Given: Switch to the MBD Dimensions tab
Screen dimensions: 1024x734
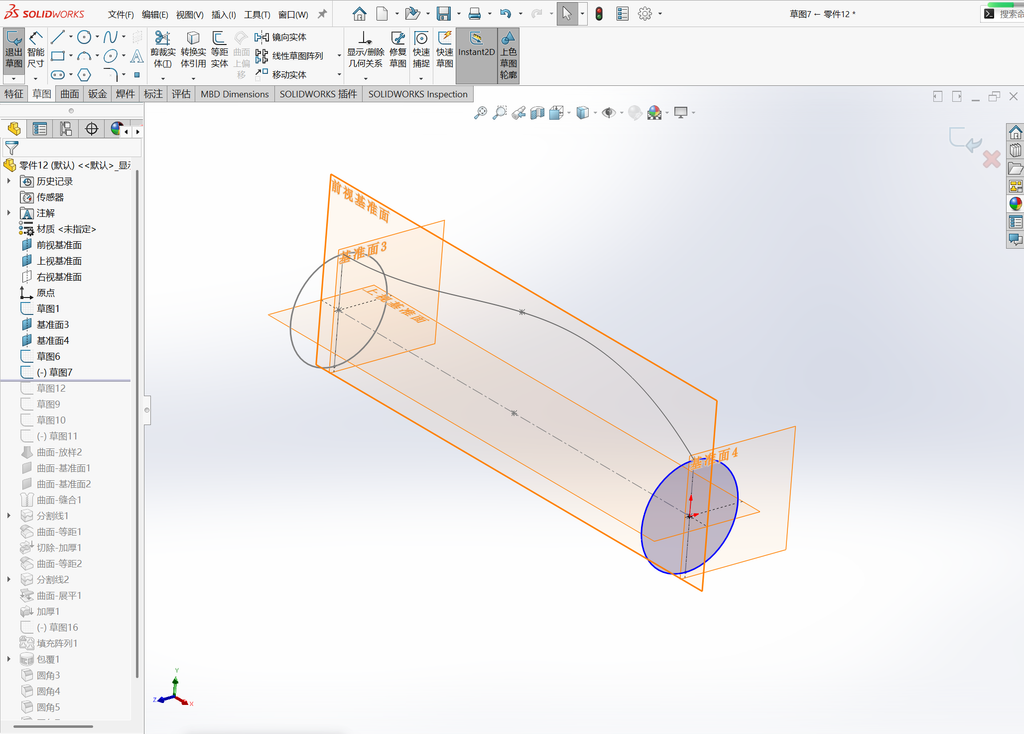Looking at the screenshot, I should coord(234,94).
